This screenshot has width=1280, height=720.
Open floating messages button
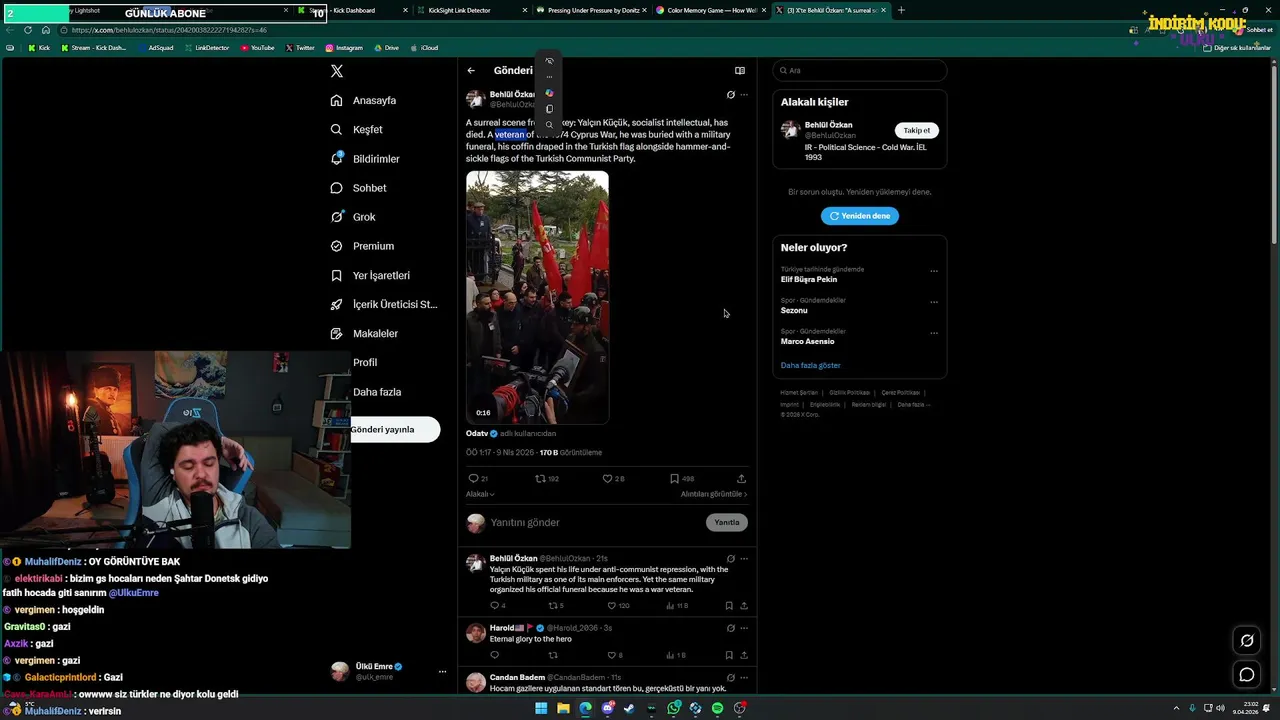pyautogui.click(x=1247, y=675)
